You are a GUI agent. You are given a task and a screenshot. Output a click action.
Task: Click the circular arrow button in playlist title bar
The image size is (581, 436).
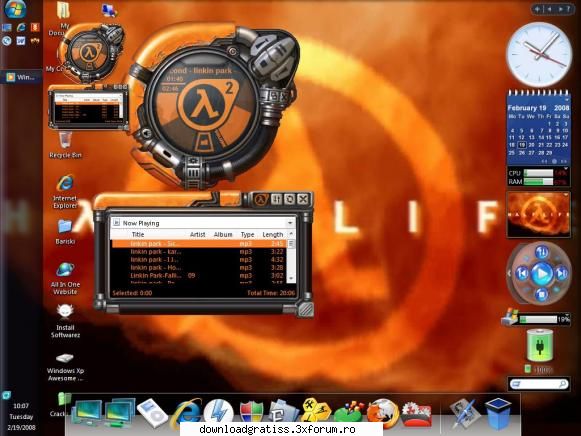click(290, 200)
